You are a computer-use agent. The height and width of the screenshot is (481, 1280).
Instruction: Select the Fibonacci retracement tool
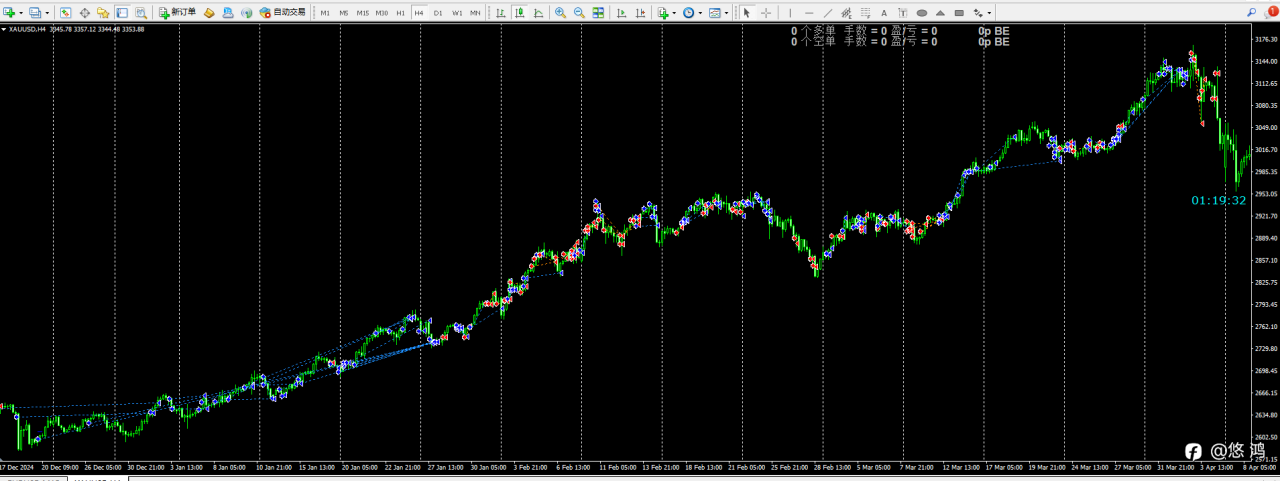coord(865,13)
